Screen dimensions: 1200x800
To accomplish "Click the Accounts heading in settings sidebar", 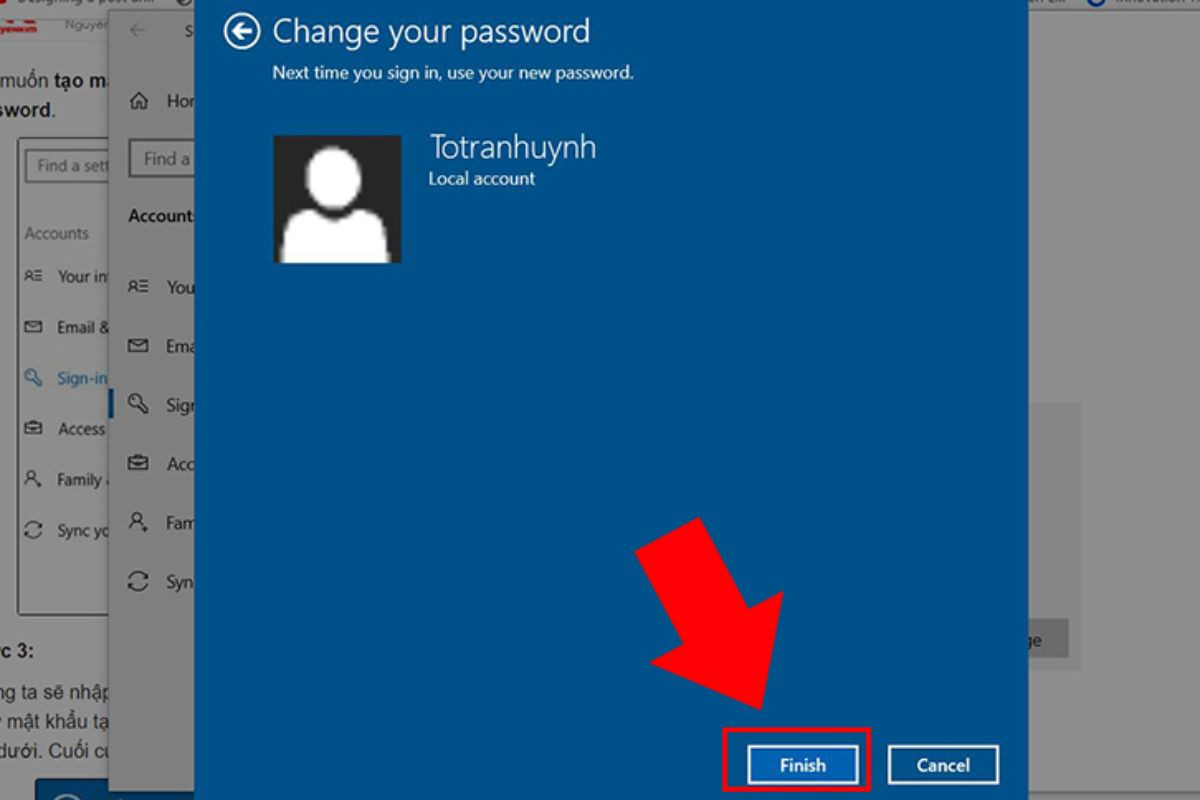I will 161,216.
